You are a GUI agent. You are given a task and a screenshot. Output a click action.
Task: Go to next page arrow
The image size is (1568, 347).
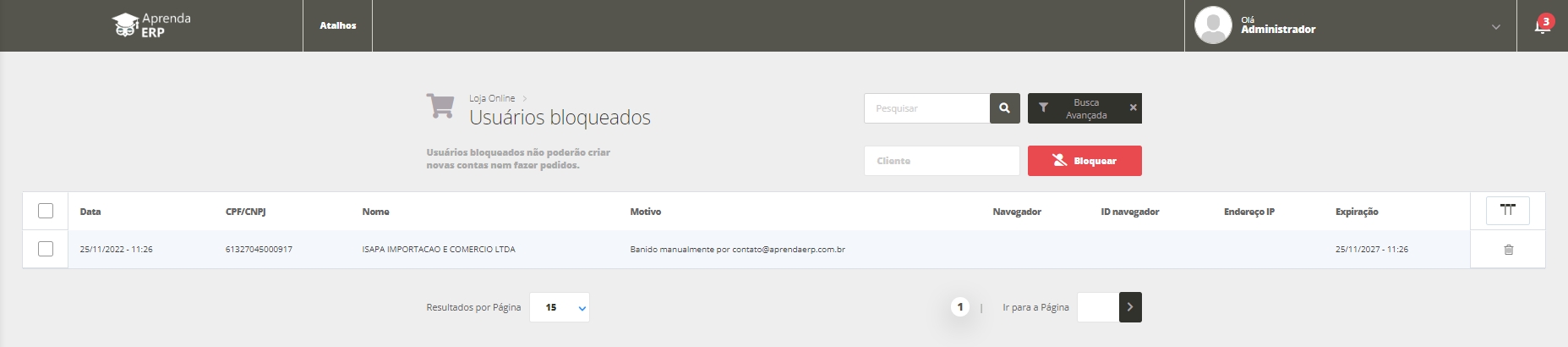point(1130,307)
